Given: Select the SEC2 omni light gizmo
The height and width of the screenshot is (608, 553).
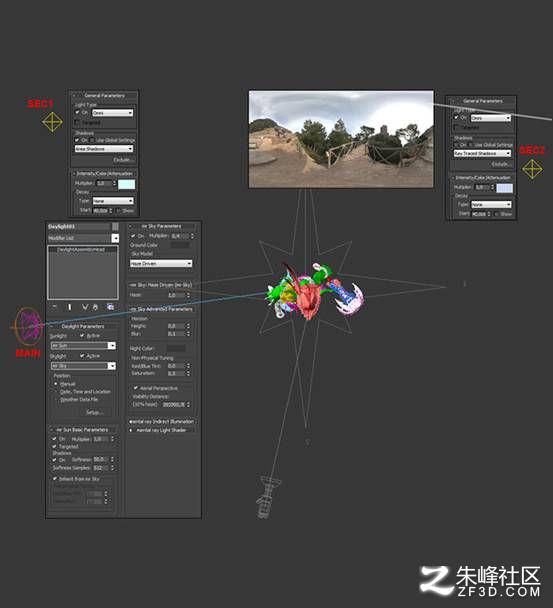Looking at the screenshot, I should coord(532,169).
